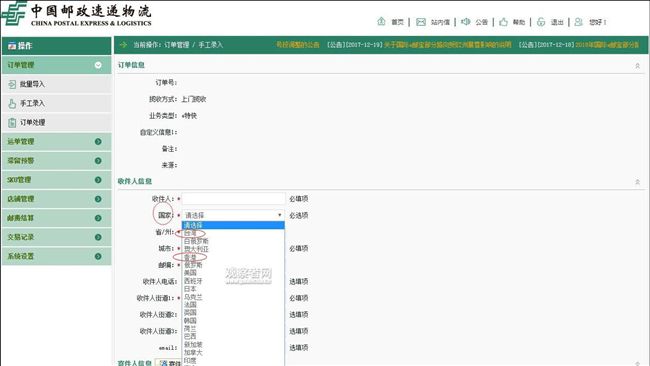Screen dimensions: 650x366
Task: Expand the 店铺管理 section arrow
Action: [x=98, y=199]
